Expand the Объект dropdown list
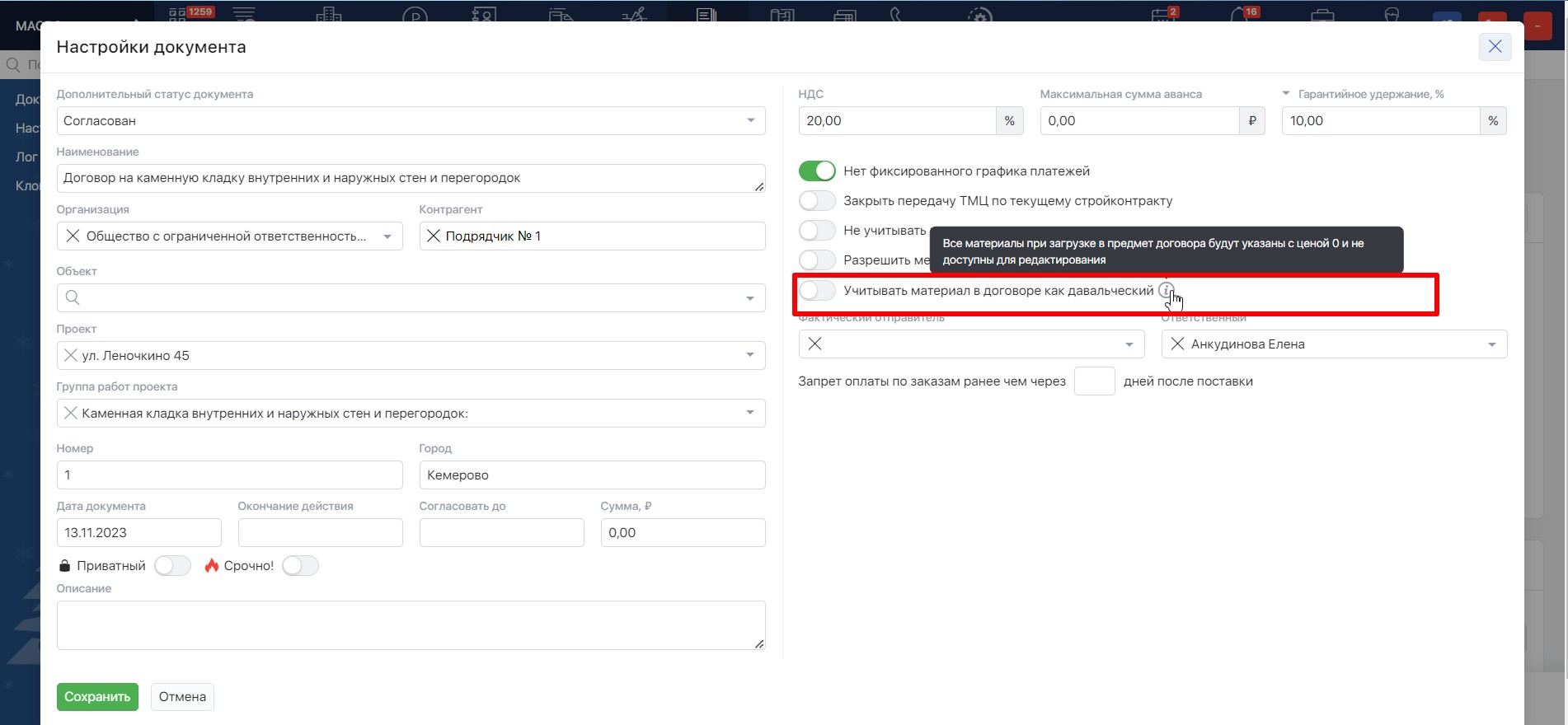This screenshot has width=1568, height=725. point(749,298)
